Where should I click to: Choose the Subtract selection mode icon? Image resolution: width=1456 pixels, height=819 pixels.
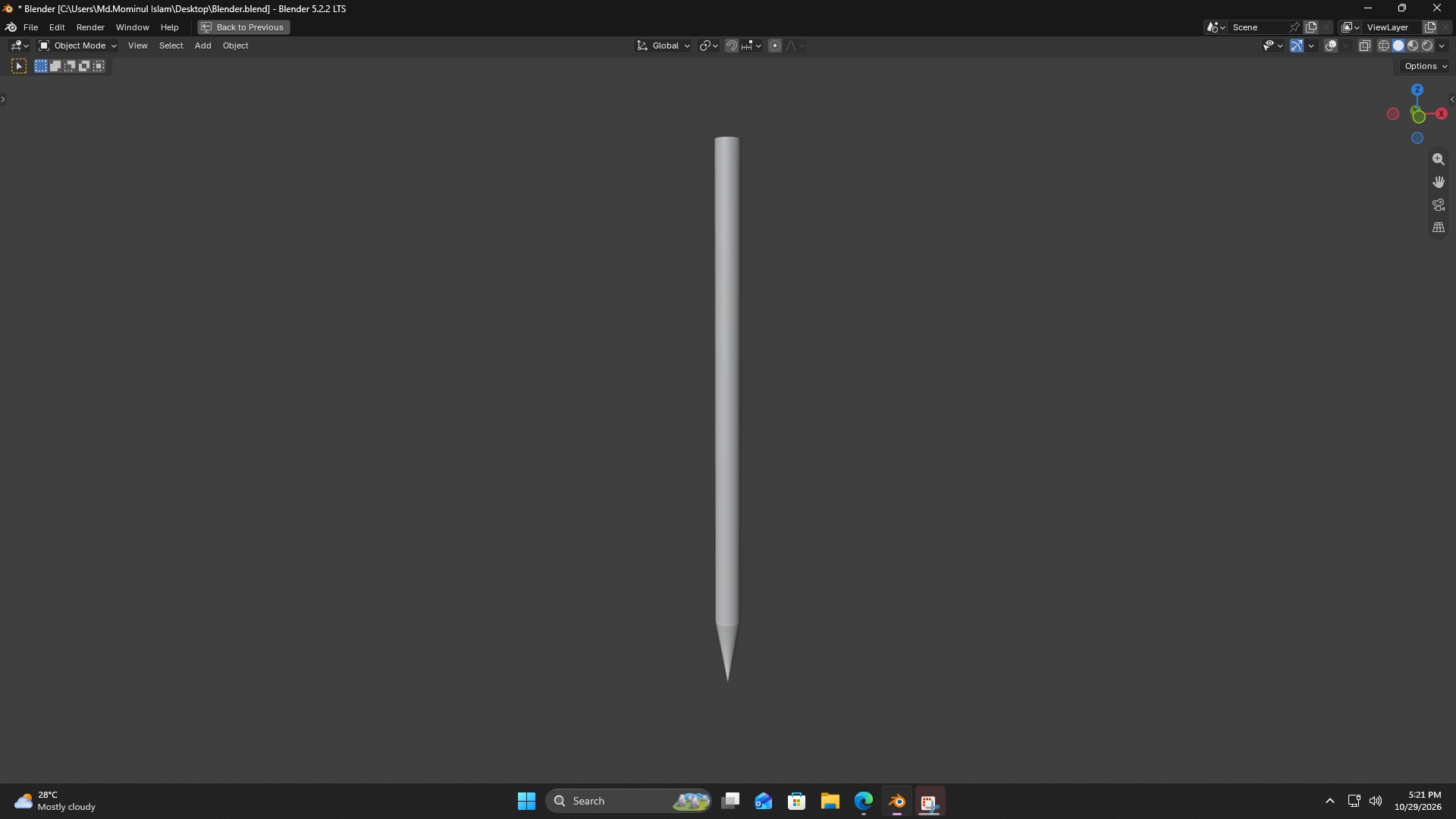click(70, 67)
